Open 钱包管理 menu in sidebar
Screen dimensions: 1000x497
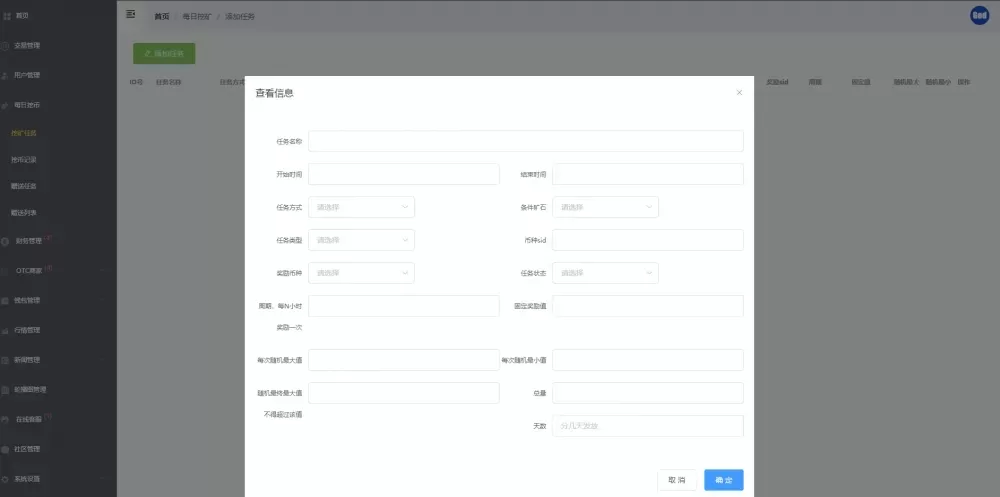pyautogui.click(x=27, y=300)
